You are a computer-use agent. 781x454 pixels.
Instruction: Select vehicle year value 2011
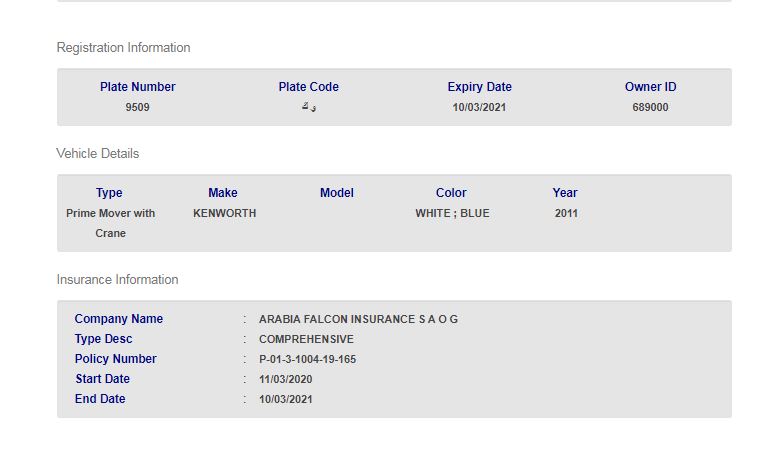coord(566,213)
